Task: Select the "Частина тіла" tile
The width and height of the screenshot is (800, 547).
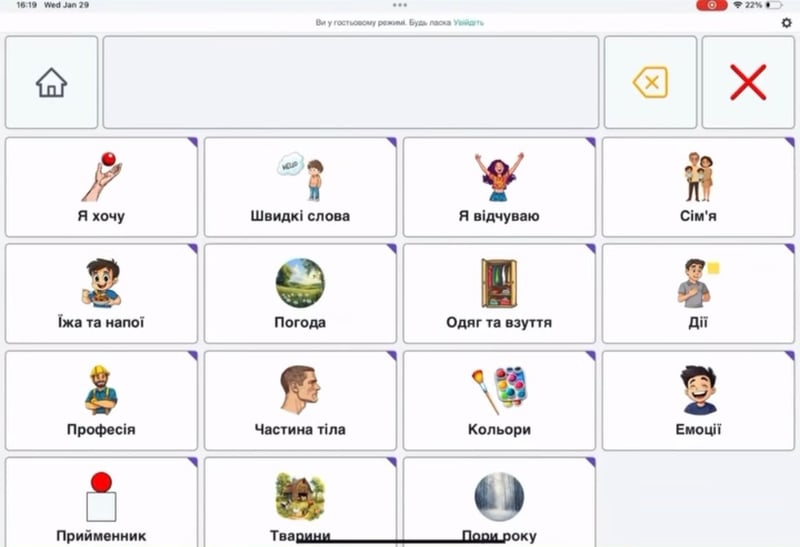Action: [300, 400]
